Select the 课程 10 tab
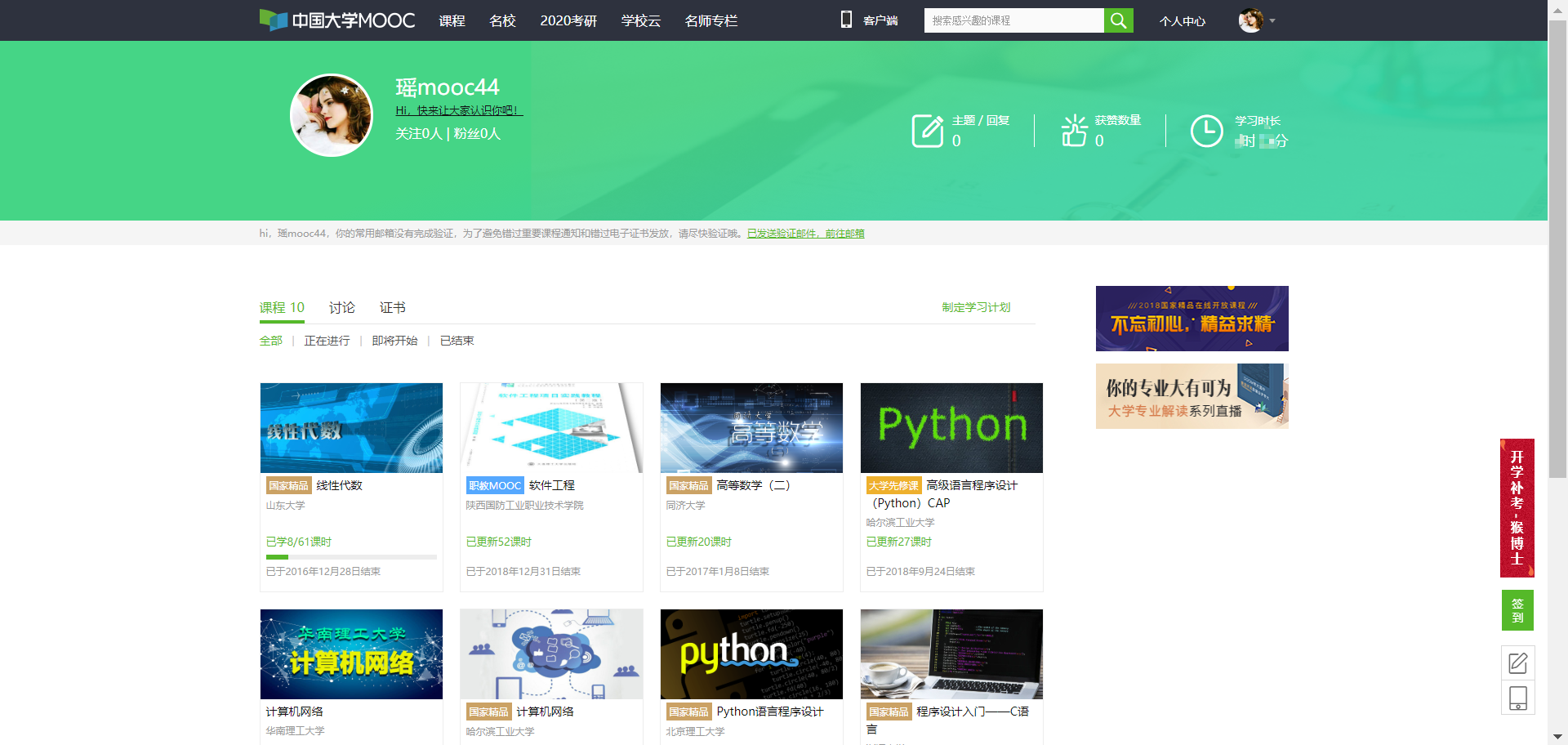This screenshot has width=1568, height=745. pyautogui.click(x=282, y=307)
